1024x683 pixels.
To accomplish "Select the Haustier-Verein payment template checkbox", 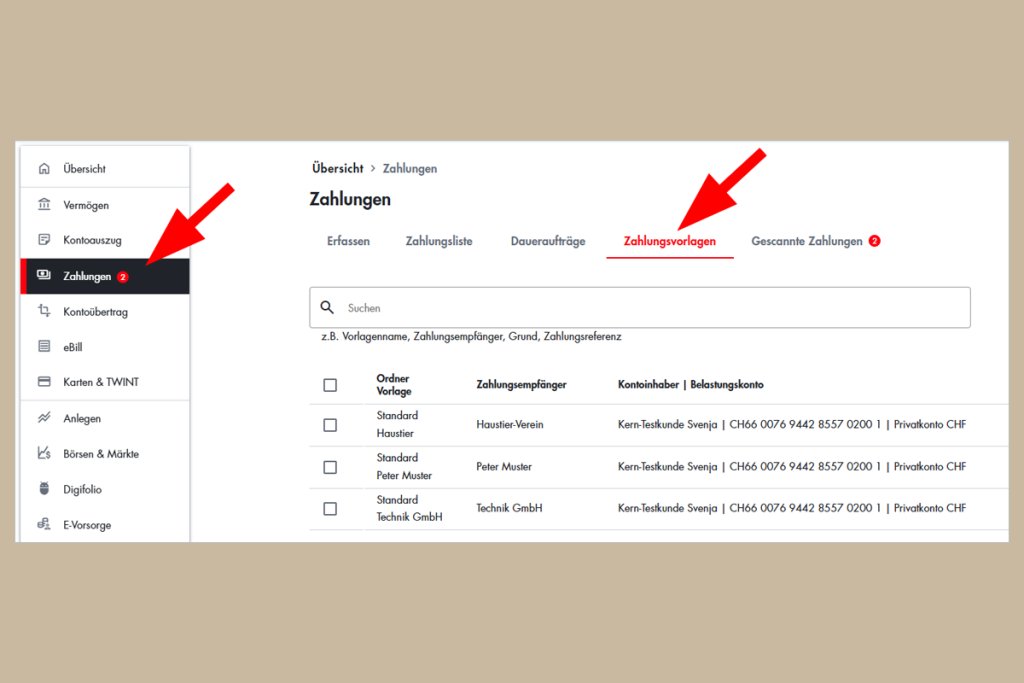I will coord(330,424).
